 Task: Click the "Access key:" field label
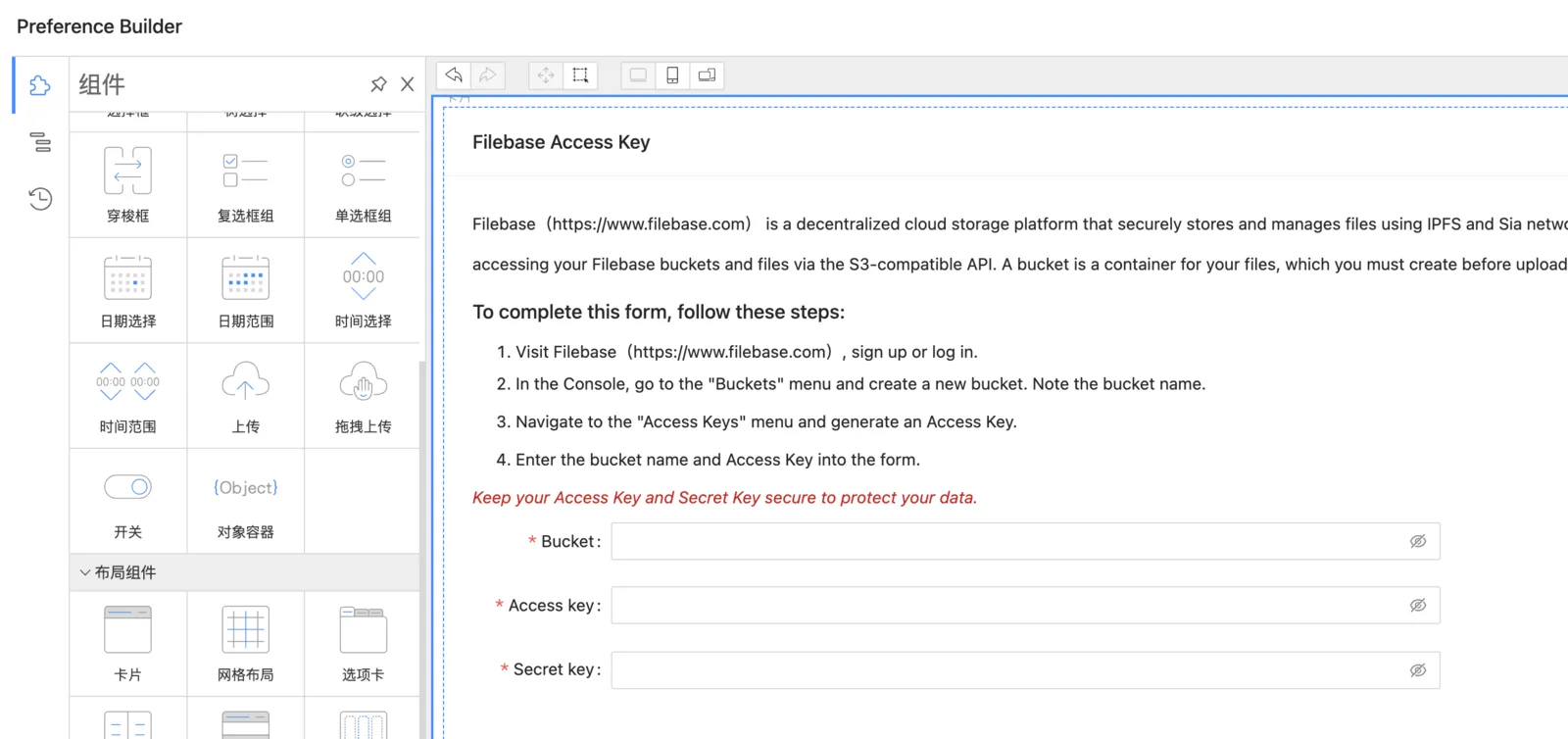(x=555, y=606)
